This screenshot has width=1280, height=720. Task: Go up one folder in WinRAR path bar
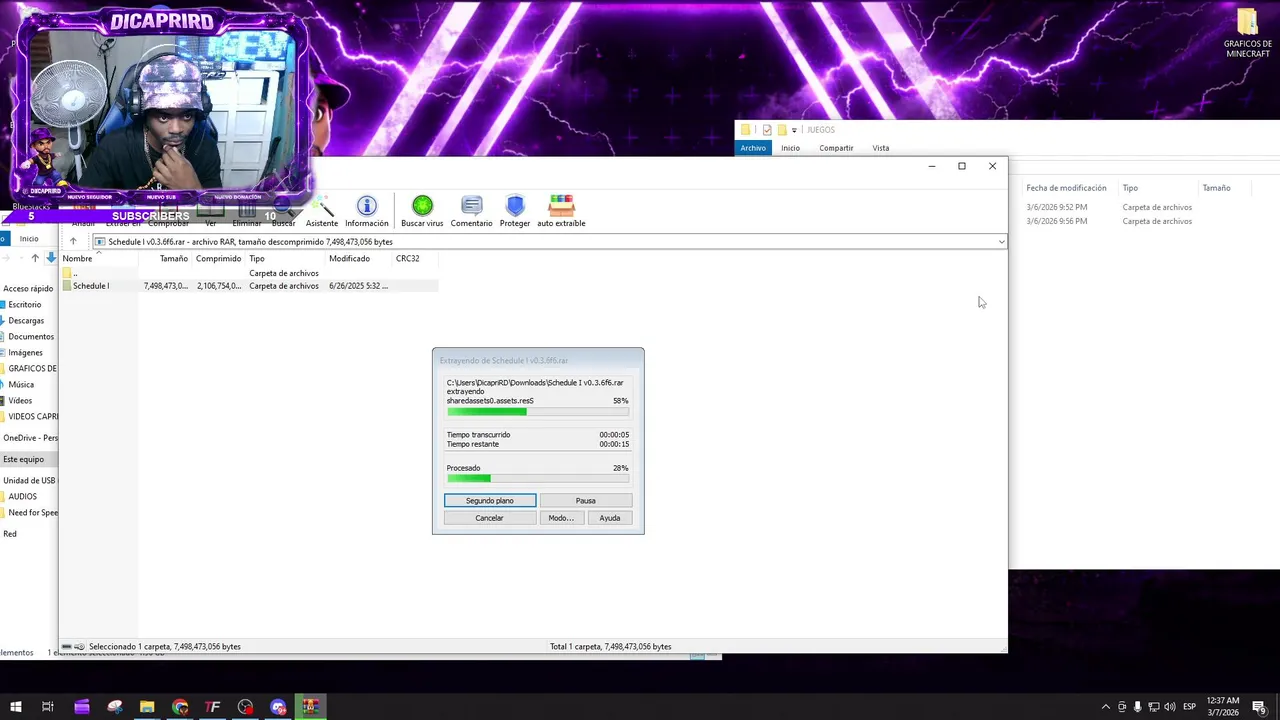coord(73,241)
